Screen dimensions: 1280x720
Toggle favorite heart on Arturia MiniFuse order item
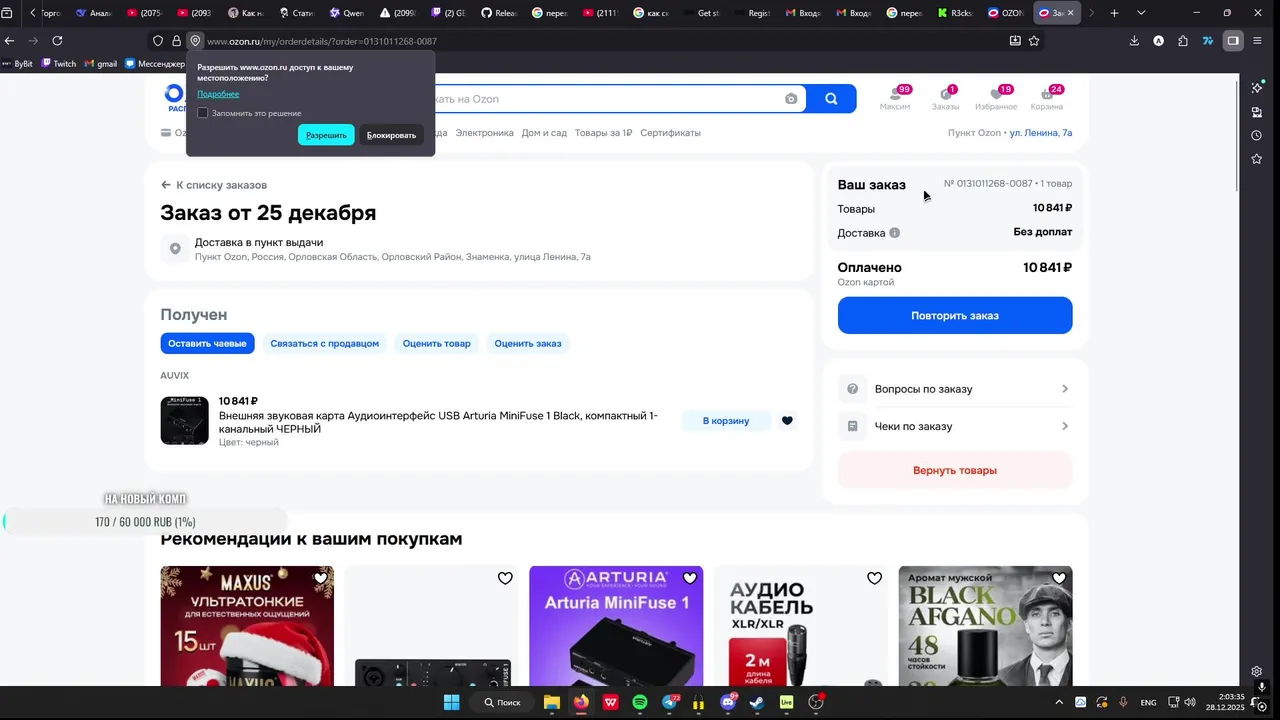787,421
